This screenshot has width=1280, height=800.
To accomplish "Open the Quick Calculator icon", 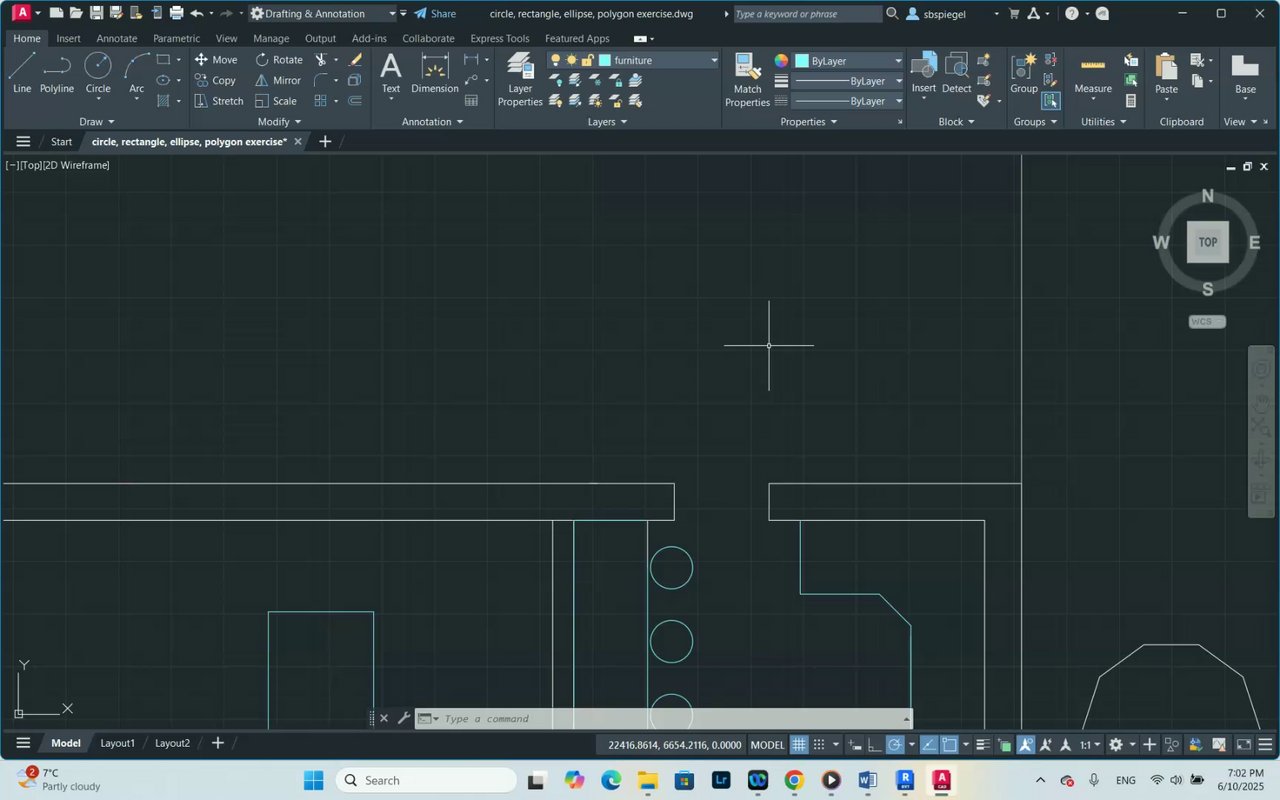I will (1131, 101).
